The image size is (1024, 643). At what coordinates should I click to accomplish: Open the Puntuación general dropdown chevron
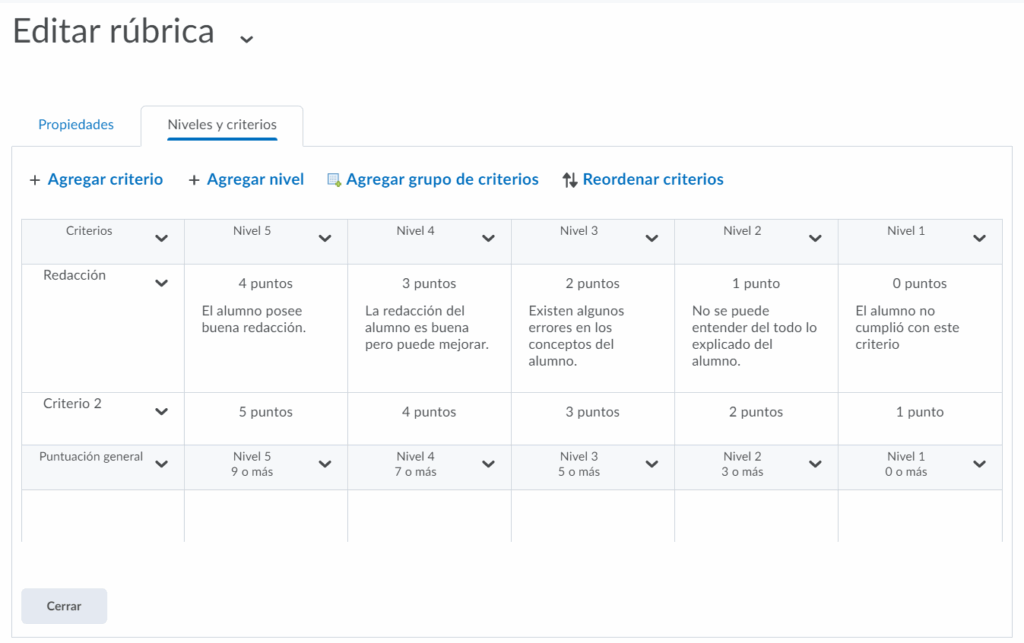pos(161,464)
